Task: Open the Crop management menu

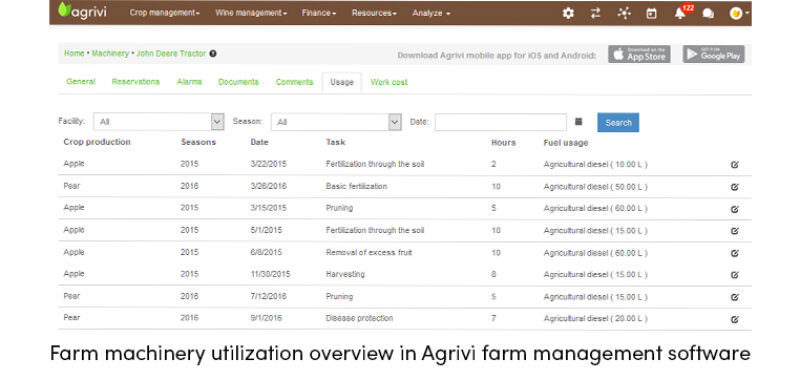Action: (x=164, y=13)
